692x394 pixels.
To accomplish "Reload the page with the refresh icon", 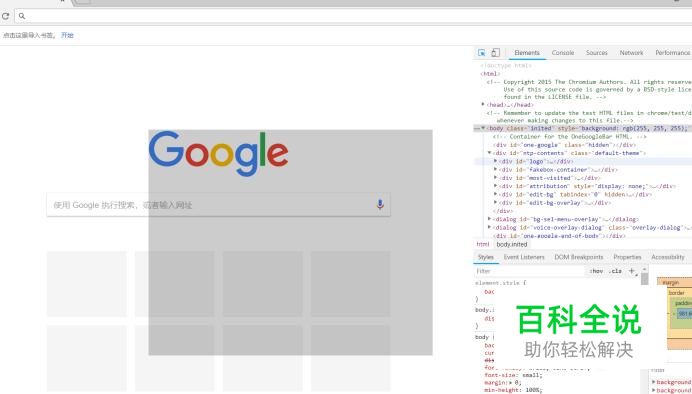I will pyautogui.click(x=5, y=16).
